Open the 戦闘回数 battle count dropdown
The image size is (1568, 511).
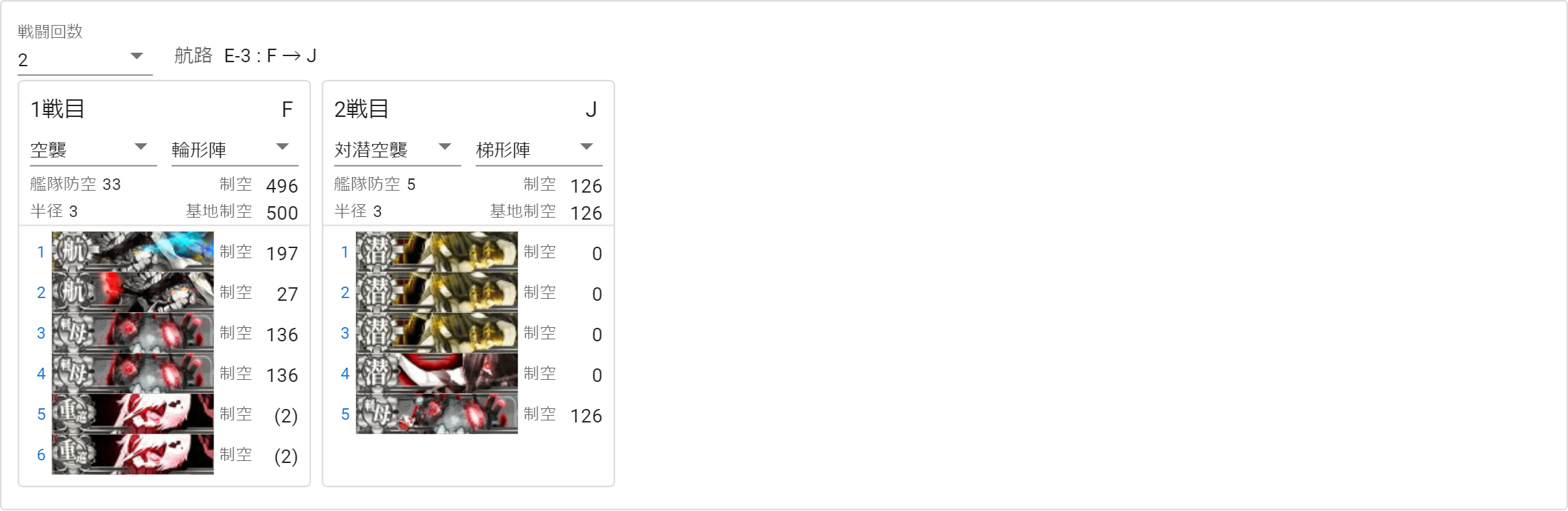84,58
